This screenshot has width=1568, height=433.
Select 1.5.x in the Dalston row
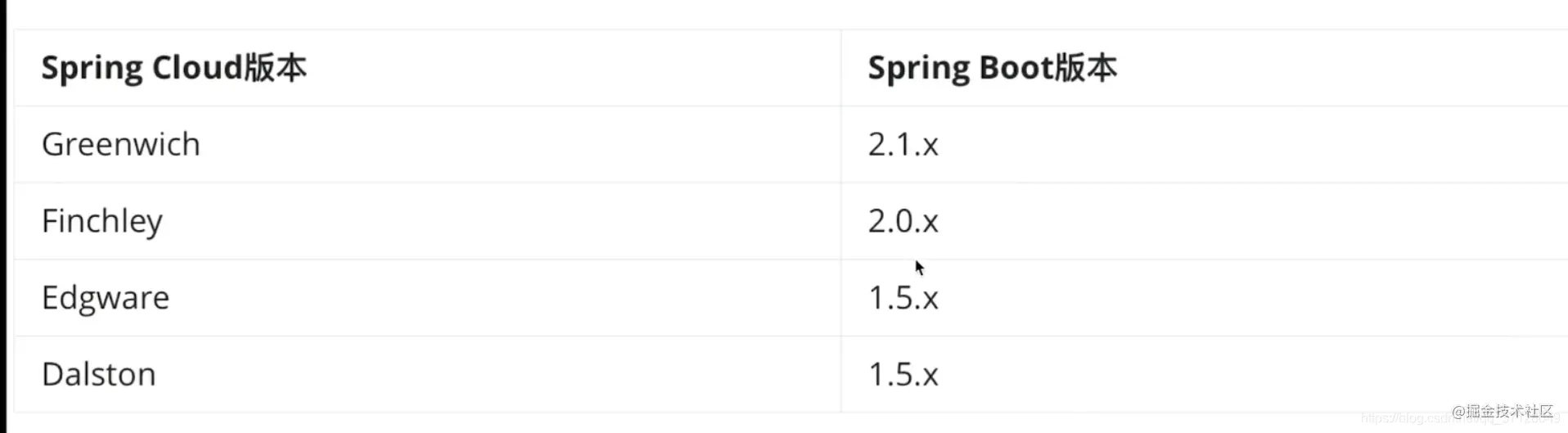pos(903,375)
